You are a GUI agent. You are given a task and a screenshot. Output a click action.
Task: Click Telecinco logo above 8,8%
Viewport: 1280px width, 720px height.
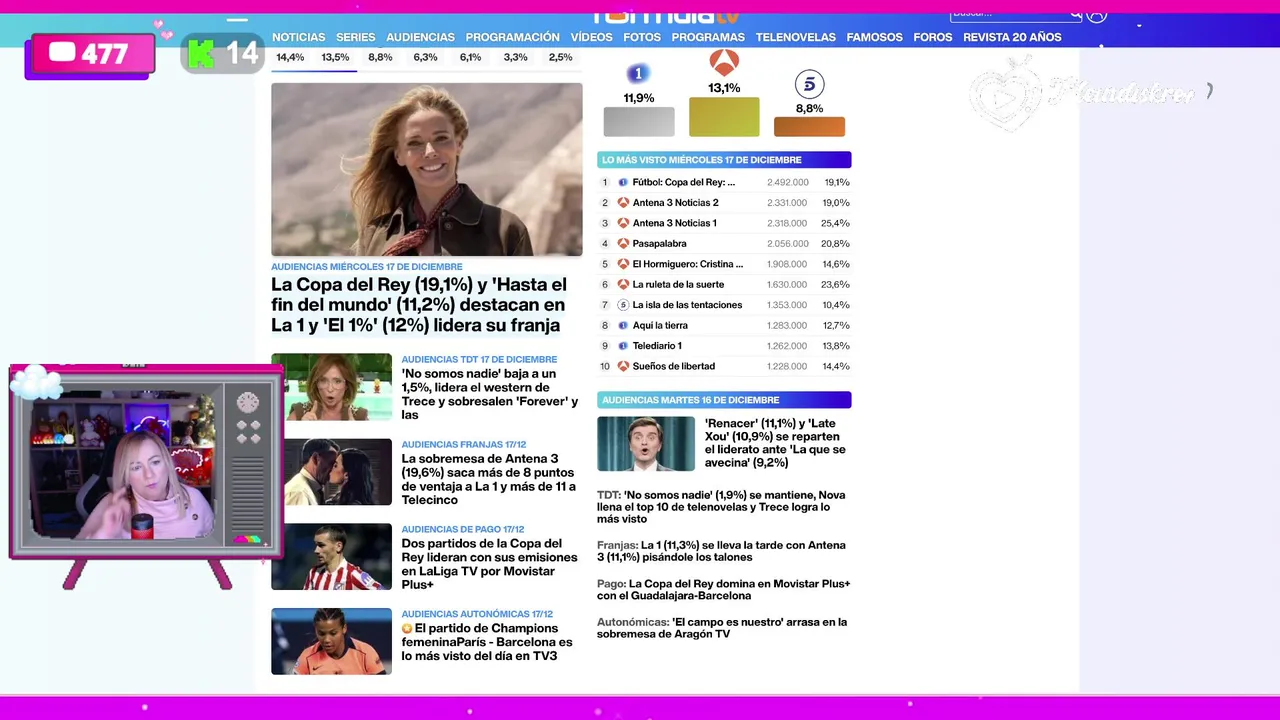809,84
